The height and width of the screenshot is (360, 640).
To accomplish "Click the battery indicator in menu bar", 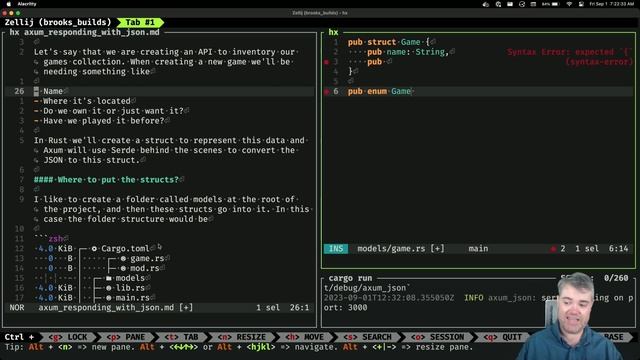I will pyautogui.click(x=551, y=4).
